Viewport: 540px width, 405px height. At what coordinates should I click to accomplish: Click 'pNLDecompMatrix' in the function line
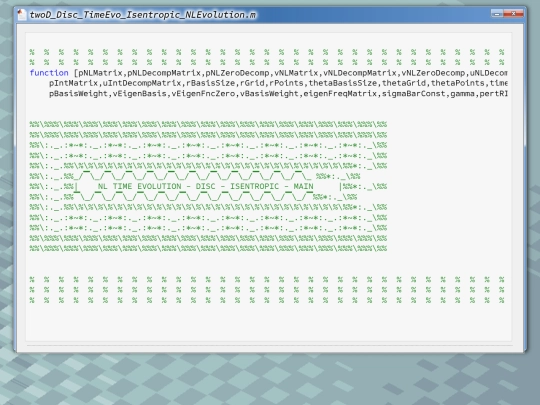click(x=164, y=73)
